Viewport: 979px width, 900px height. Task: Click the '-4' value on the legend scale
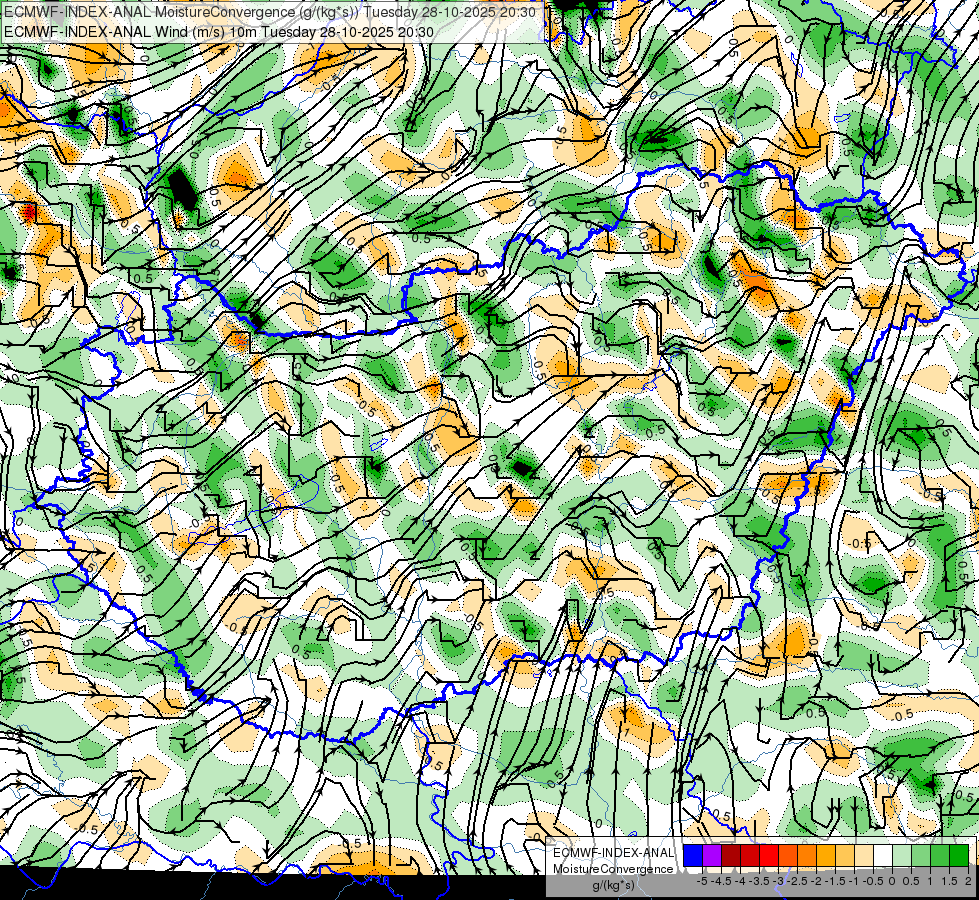pyautogui.click(x=740, y=881)
